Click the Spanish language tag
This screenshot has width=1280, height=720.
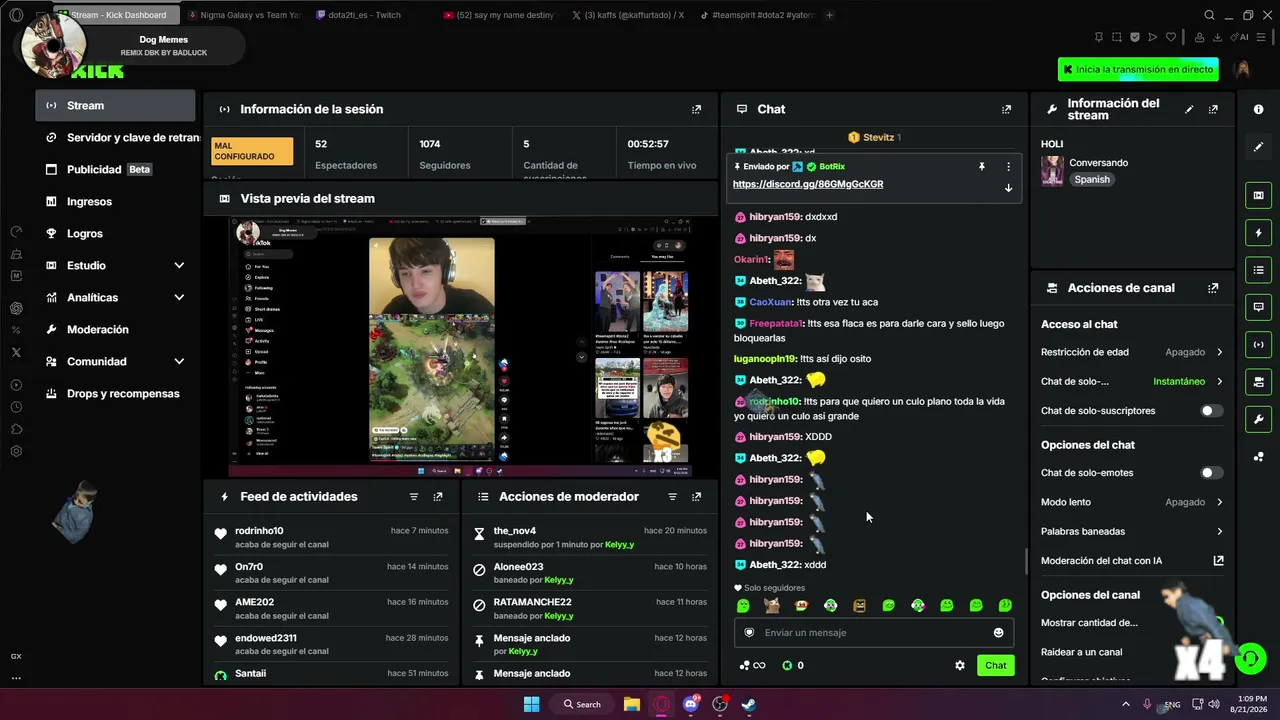point(1092,180)
